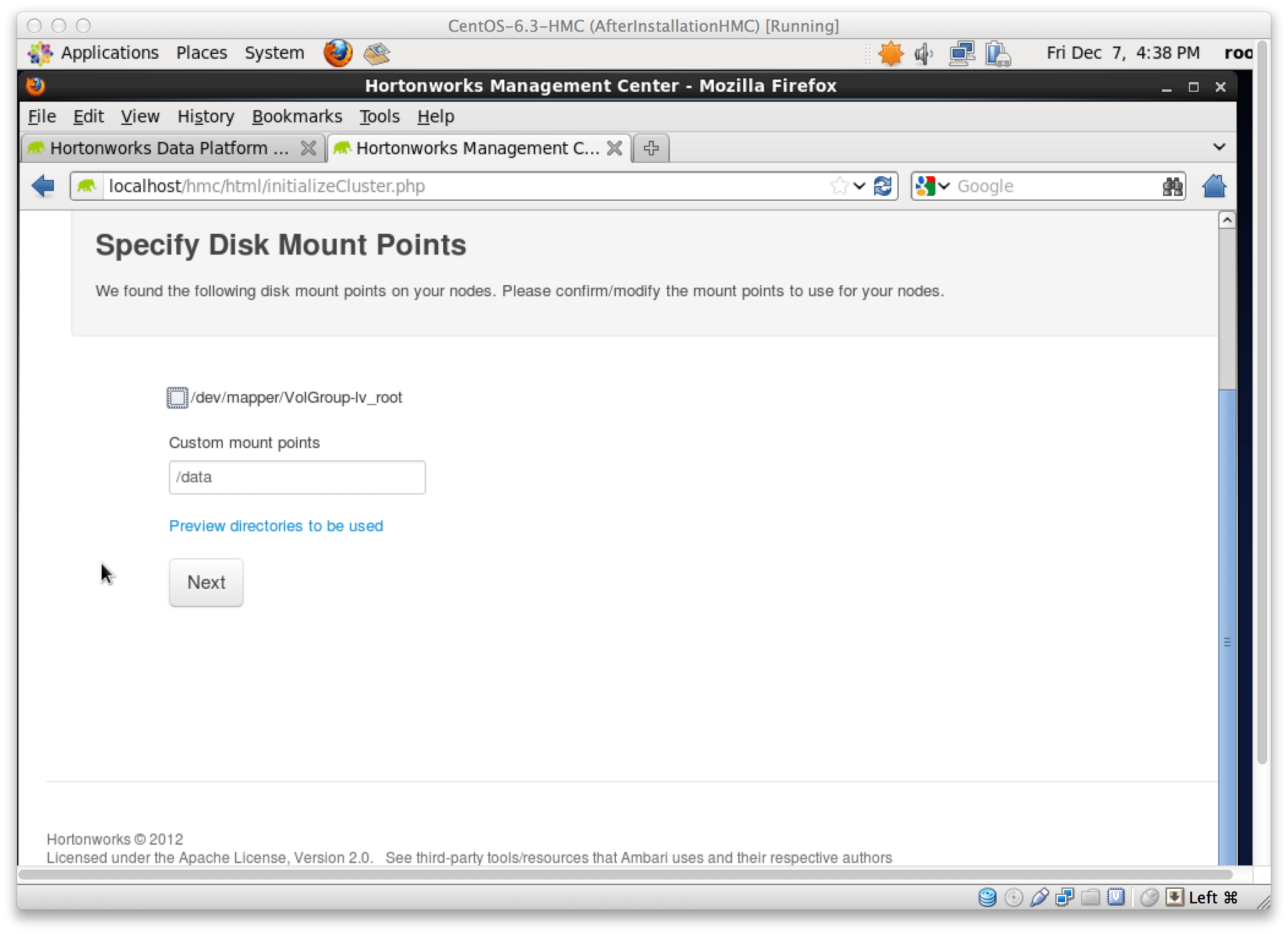Close the Hortonworks Management Center tab
The height and width of the screenshot is (934, 1288).
(615, 148)
